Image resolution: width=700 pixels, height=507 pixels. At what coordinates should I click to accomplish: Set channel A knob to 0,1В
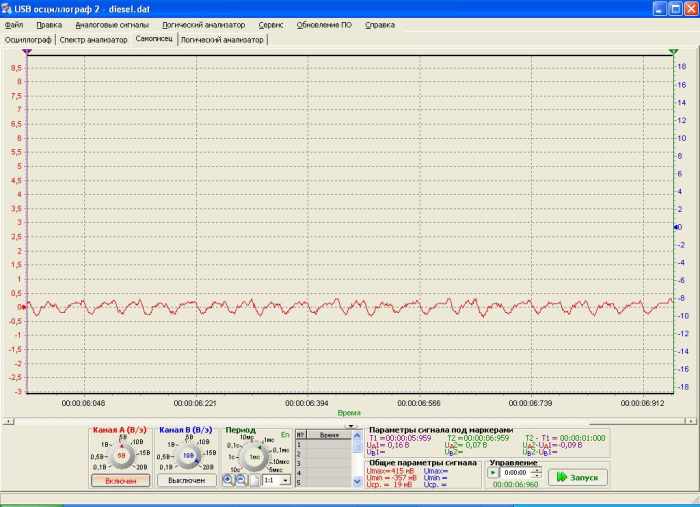[x=100, y=467]
